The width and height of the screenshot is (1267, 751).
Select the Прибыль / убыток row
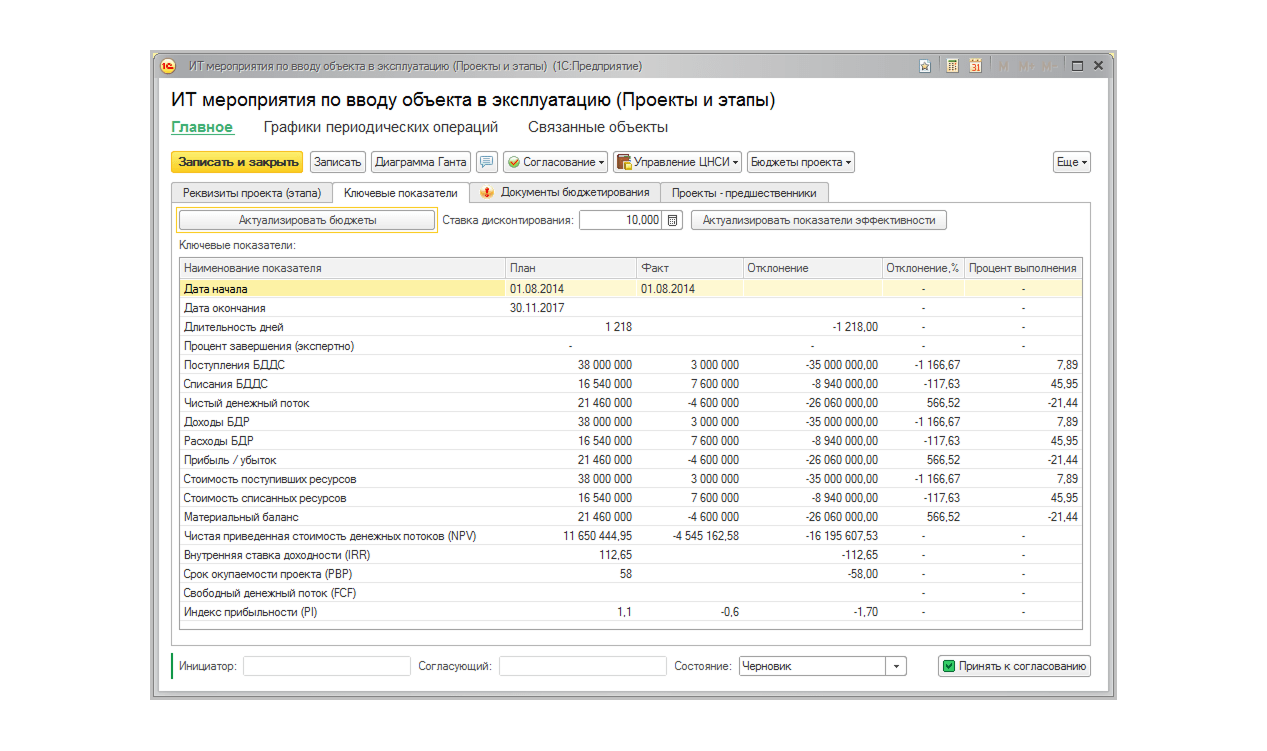click(x=631, y=460)
